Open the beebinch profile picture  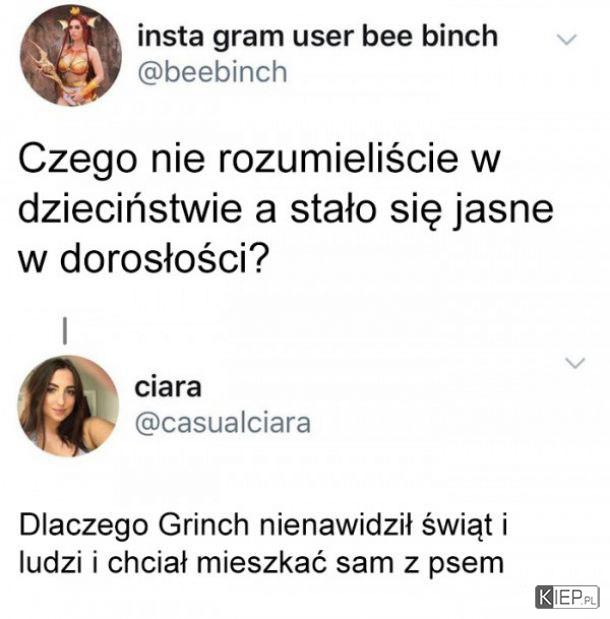[x=71, y=55]
